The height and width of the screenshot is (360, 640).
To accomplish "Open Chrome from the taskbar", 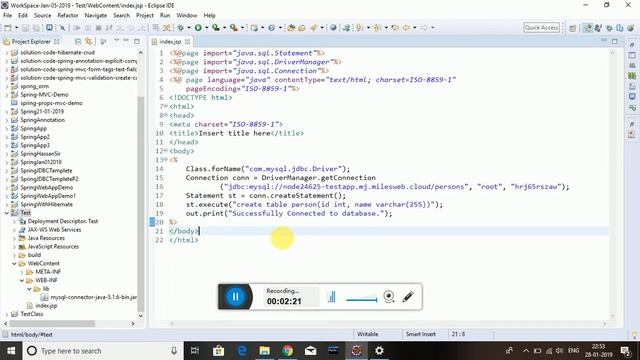I will click(x=288, y=351).
